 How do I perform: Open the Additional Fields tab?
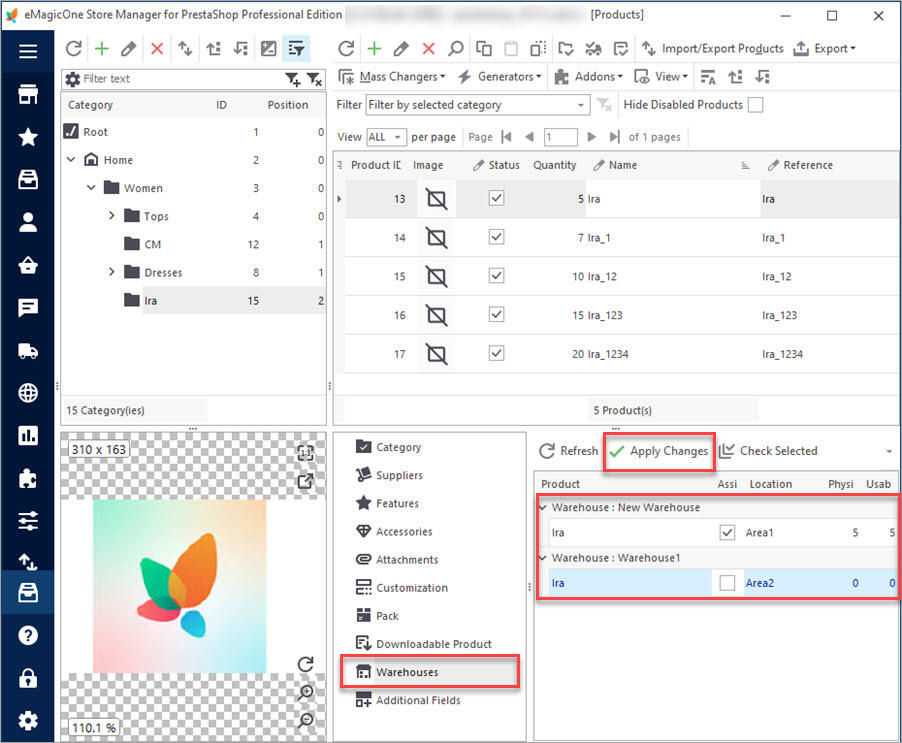point(408,700)
